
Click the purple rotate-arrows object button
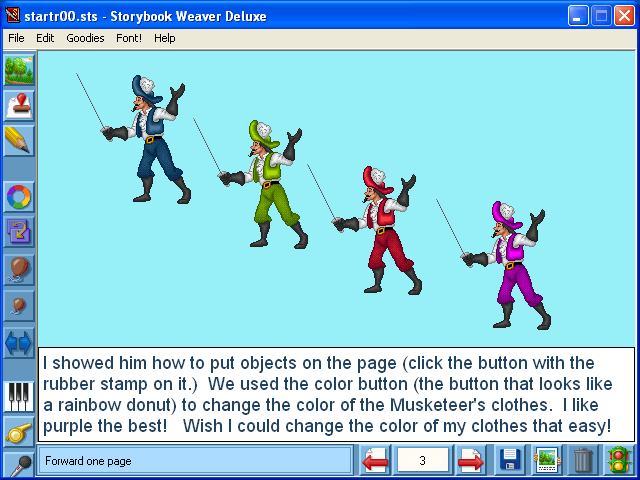tap(19, 232)
